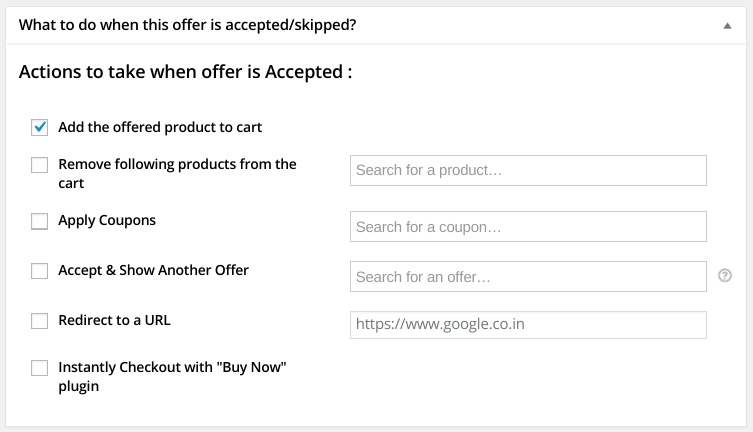Viewport: 753px width, 432px height.
Task: Click the 'What to do when this offer' header title
Action: click(187, 25)
